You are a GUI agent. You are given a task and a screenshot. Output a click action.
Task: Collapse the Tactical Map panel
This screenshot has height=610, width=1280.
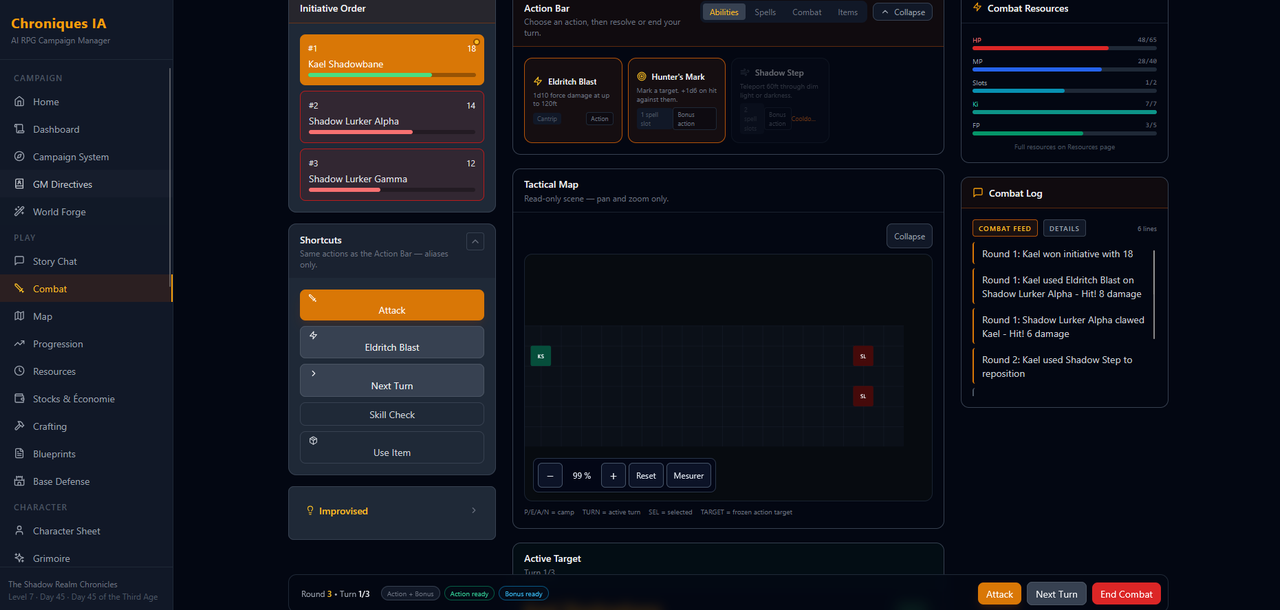point(909,236)
